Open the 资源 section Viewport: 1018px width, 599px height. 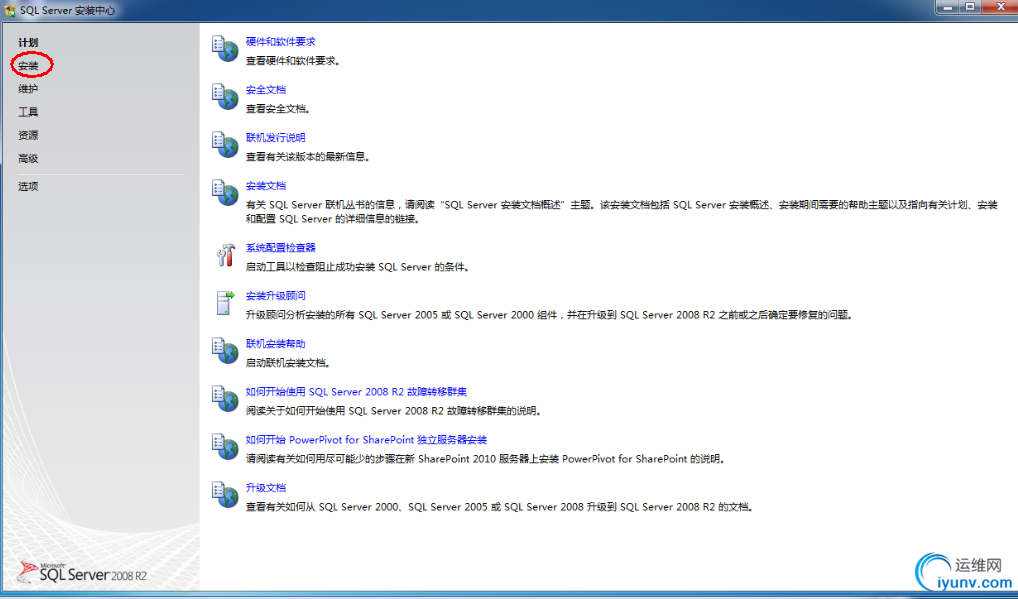tap(28, 135)
